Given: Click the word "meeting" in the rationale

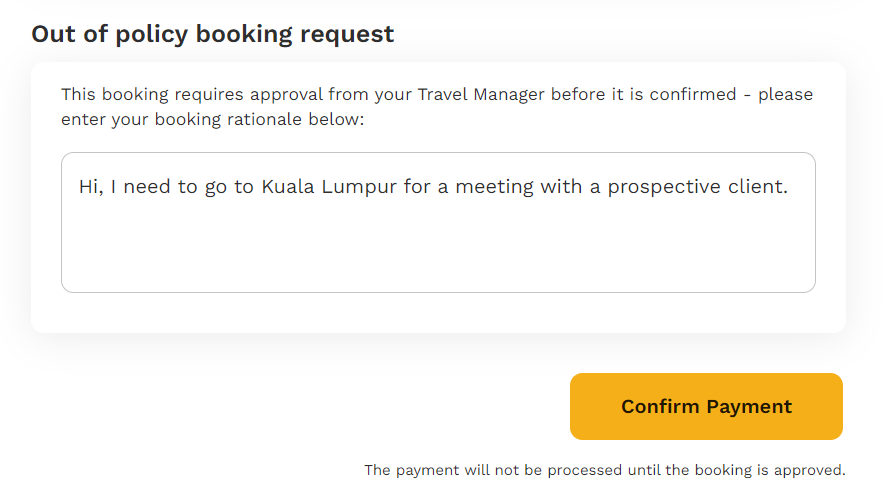Looking at the screenshot, I should tap(492, 187).
